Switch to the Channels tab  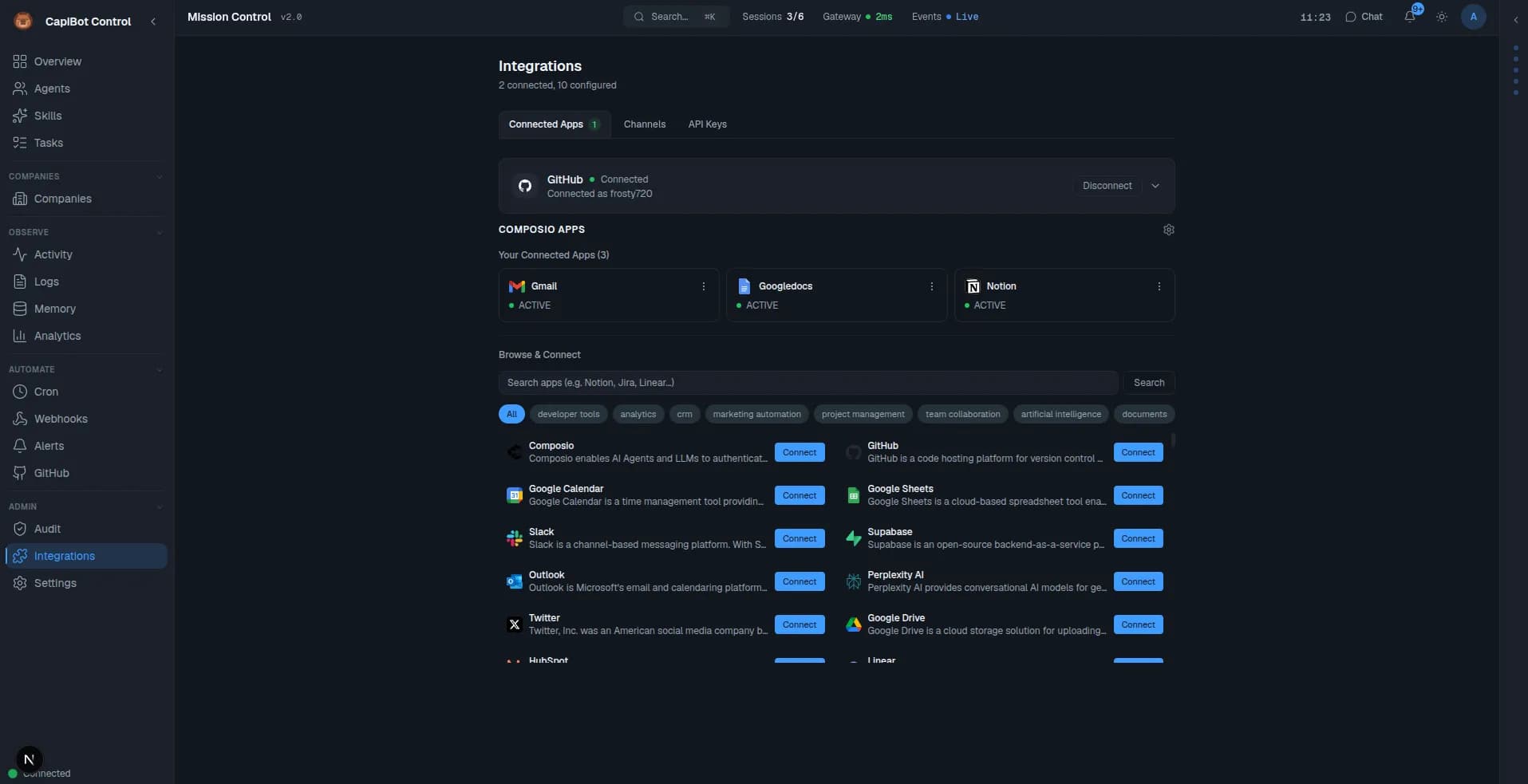[x=645, y=124]
